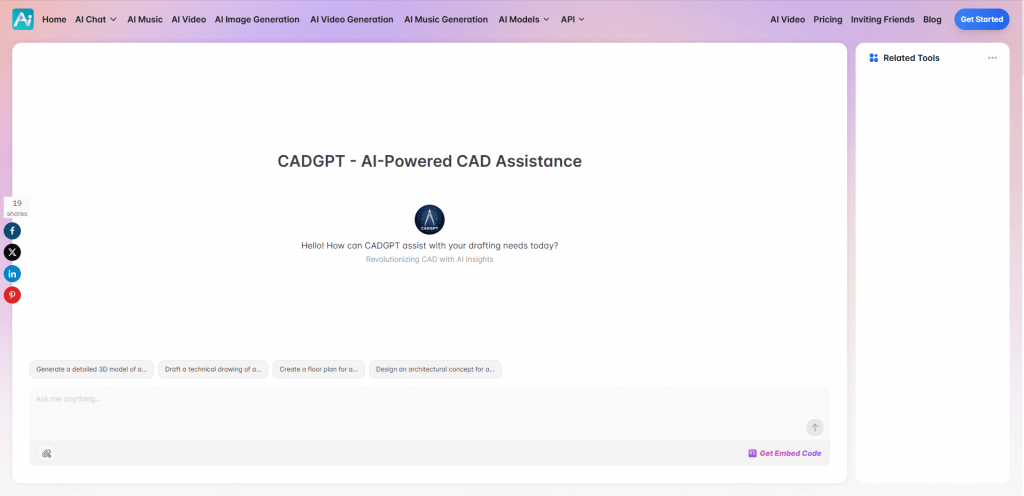1024x496 pixels.
Task: Share on X (Twitter) icon
Action: click(12, 252)
